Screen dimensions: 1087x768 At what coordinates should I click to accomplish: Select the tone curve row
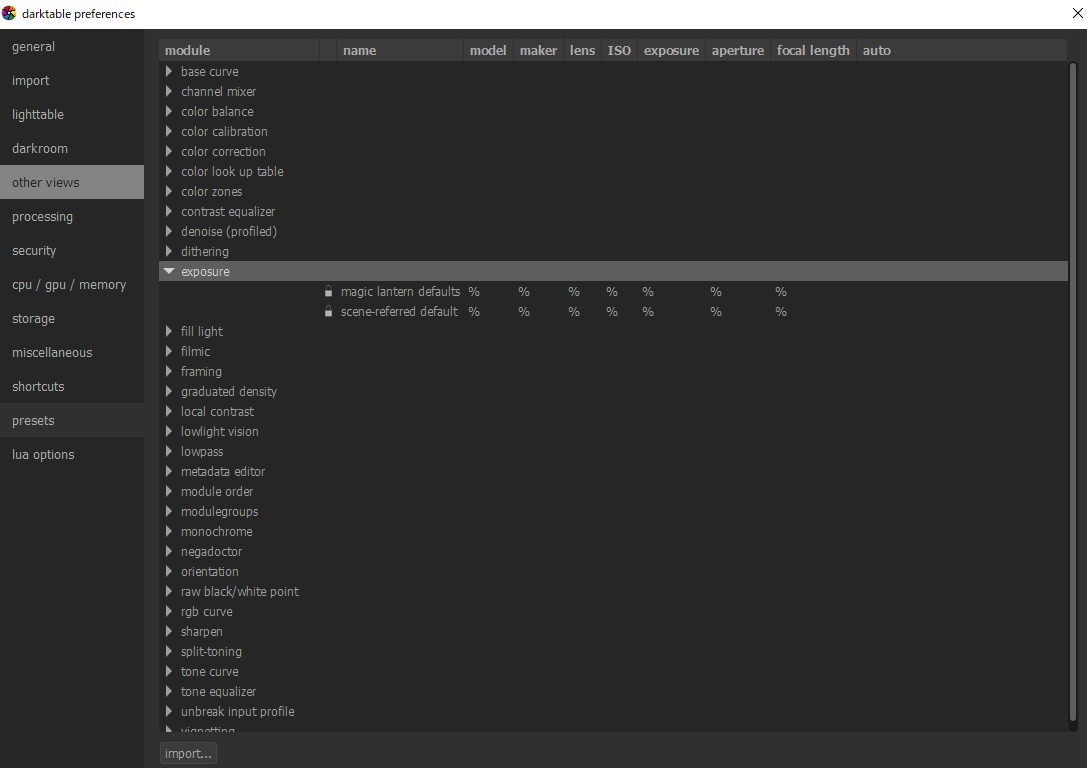[614, 672]
